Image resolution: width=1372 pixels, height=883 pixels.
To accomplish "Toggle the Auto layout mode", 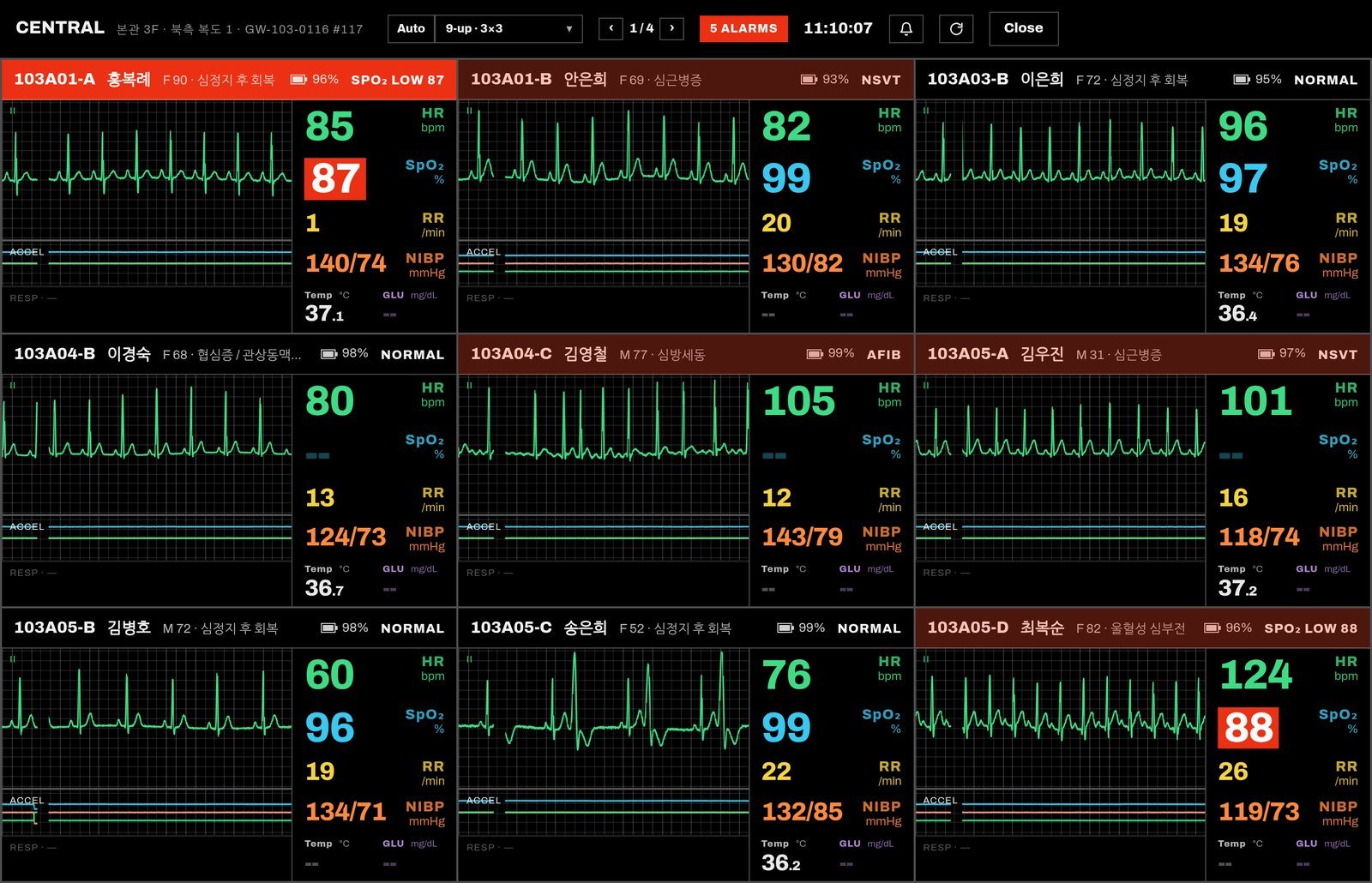I will coord(411,28).
